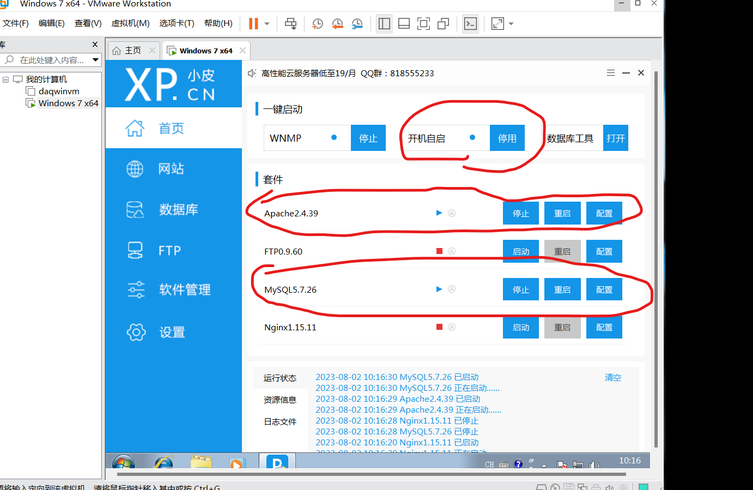Image resolution: width=753 pixels, height=490 pixels.
Task: Open the power options arrow beside the pause icon
Action: point(267,24)
